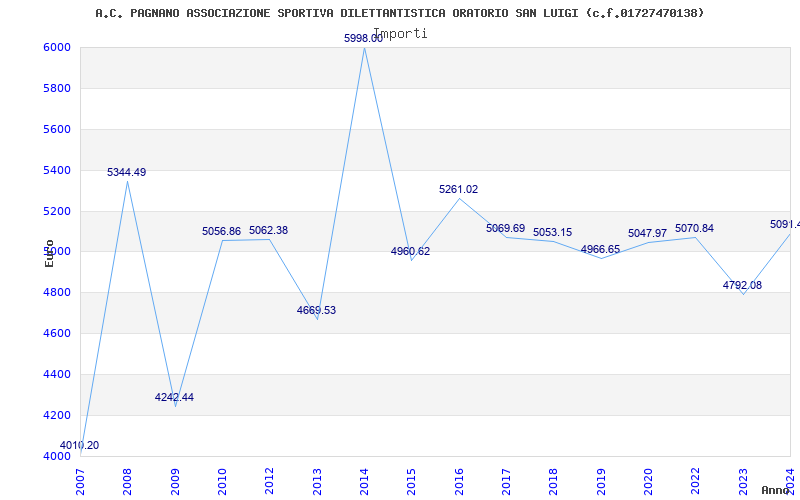The image size is (800, 500).
Task: Select the 4960.62 data label
Action: coord(410,252)
